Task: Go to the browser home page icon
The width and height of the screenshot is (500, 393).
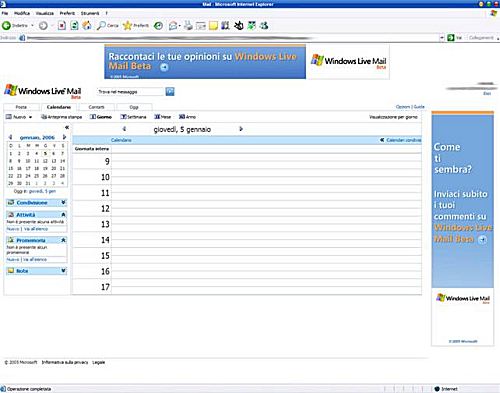Action: [87, 25]
